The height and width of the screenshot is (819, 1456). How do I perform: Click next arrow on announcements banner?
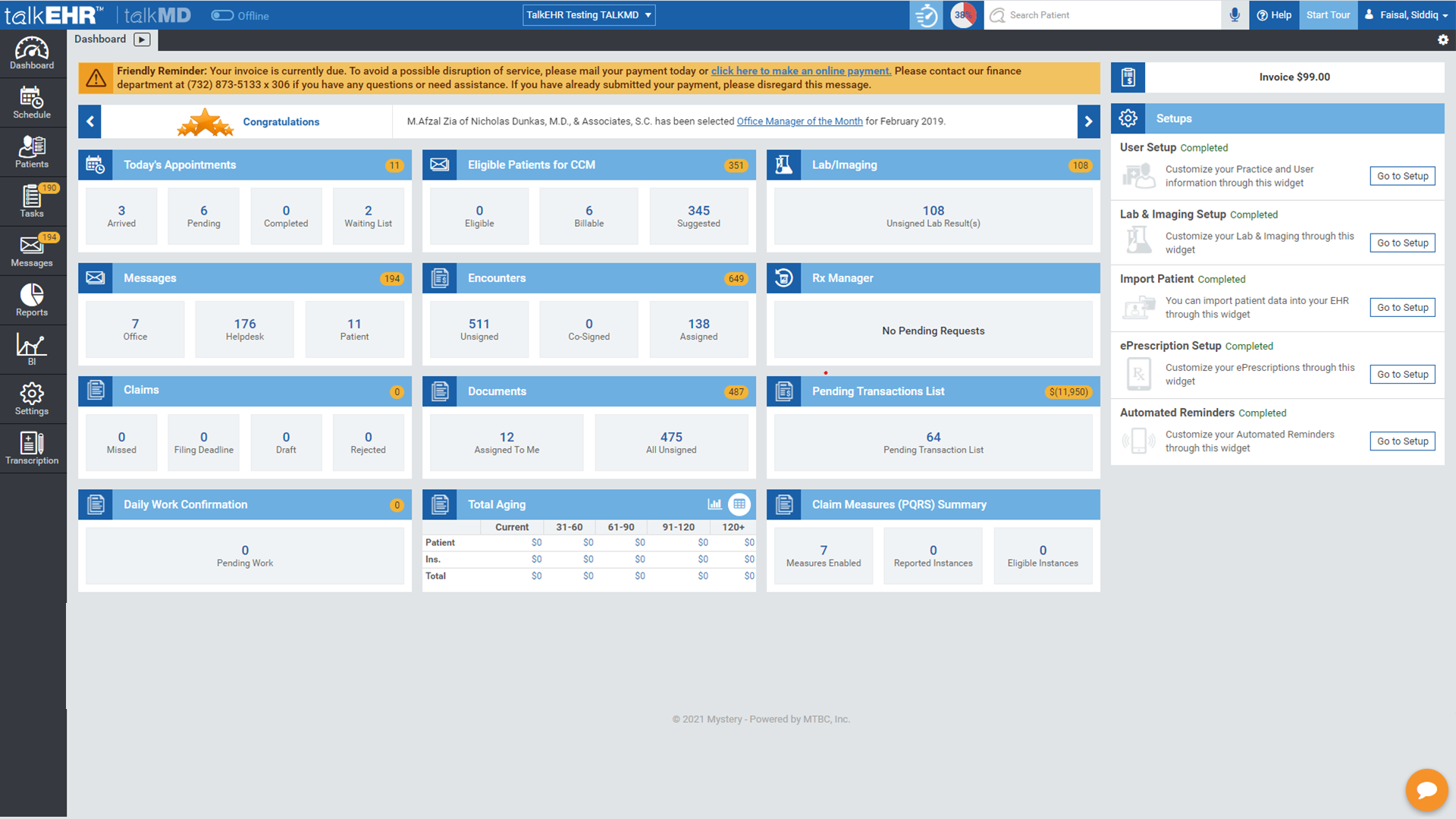[x=1088, y=121]
